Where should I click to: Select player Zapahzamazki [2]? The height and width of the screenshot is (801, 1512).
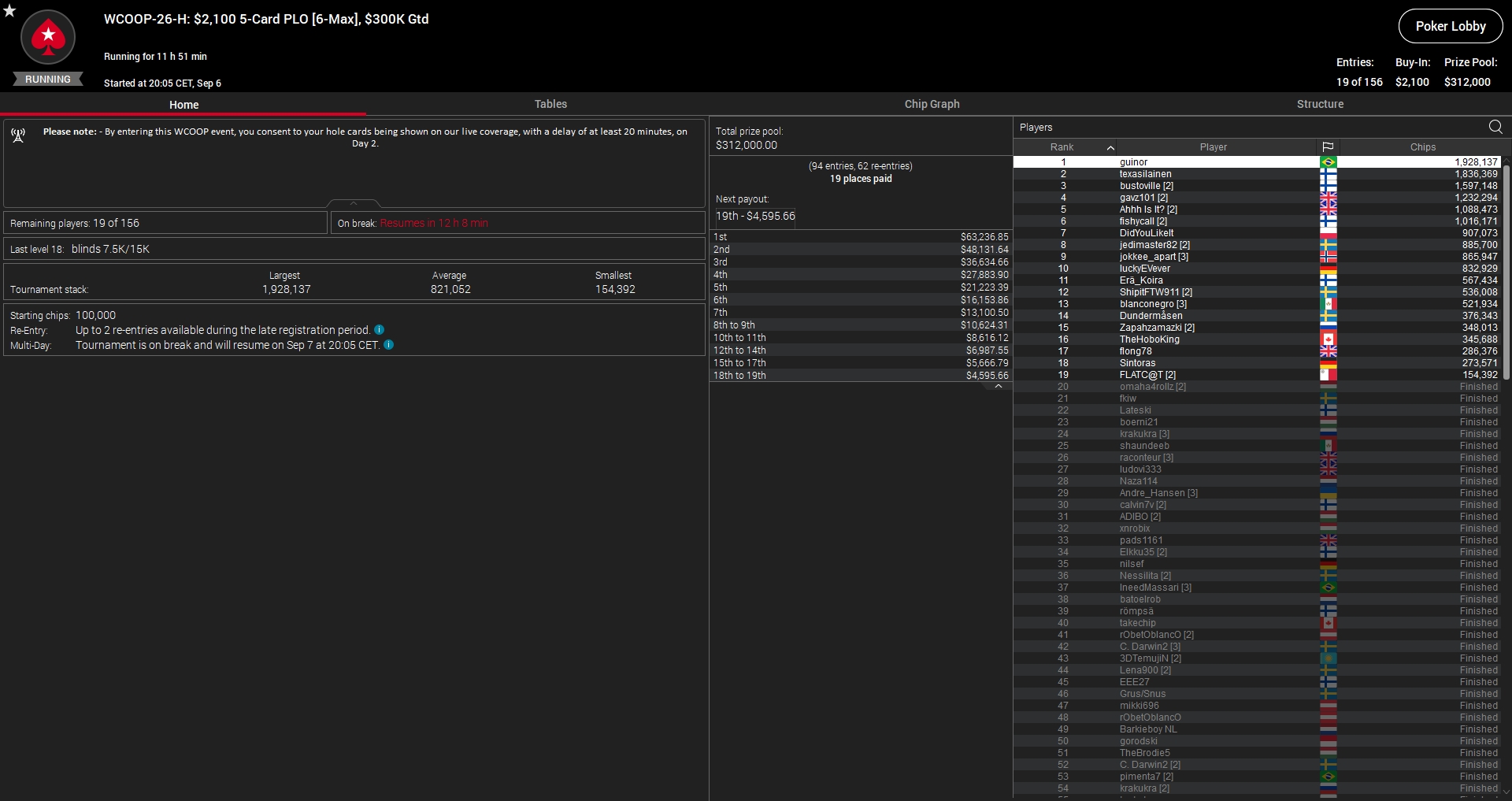[1257, 328]
